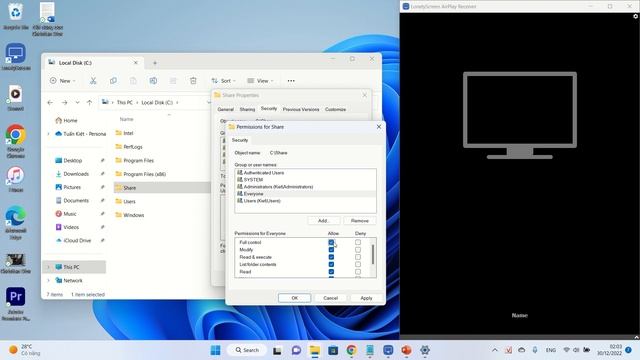Open File Explorer from taskbar
640x360 pixels.
315,350
